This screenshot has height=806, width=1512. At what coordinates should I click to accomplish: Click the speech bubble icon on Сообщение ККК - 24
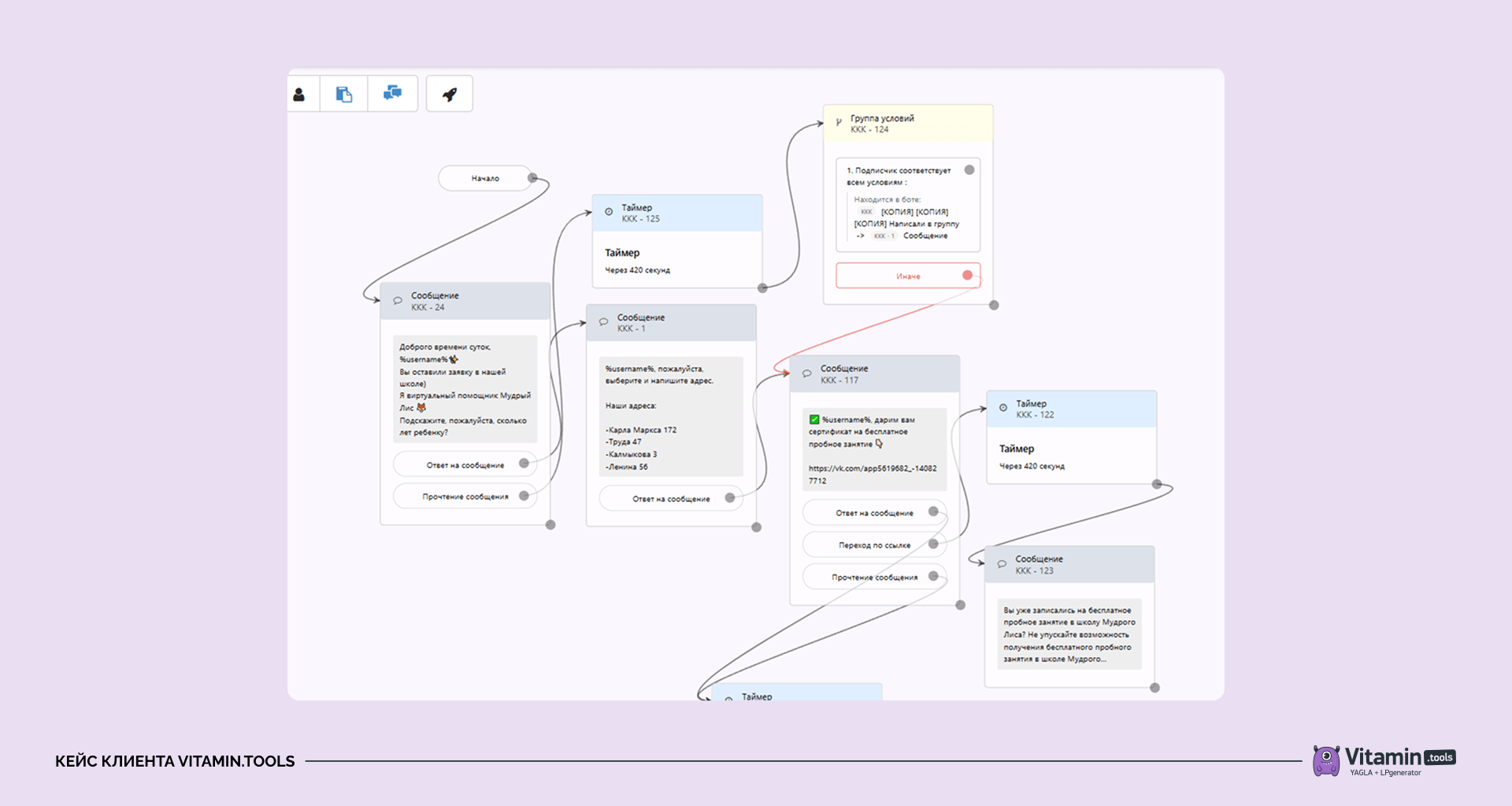click(398, 300)
